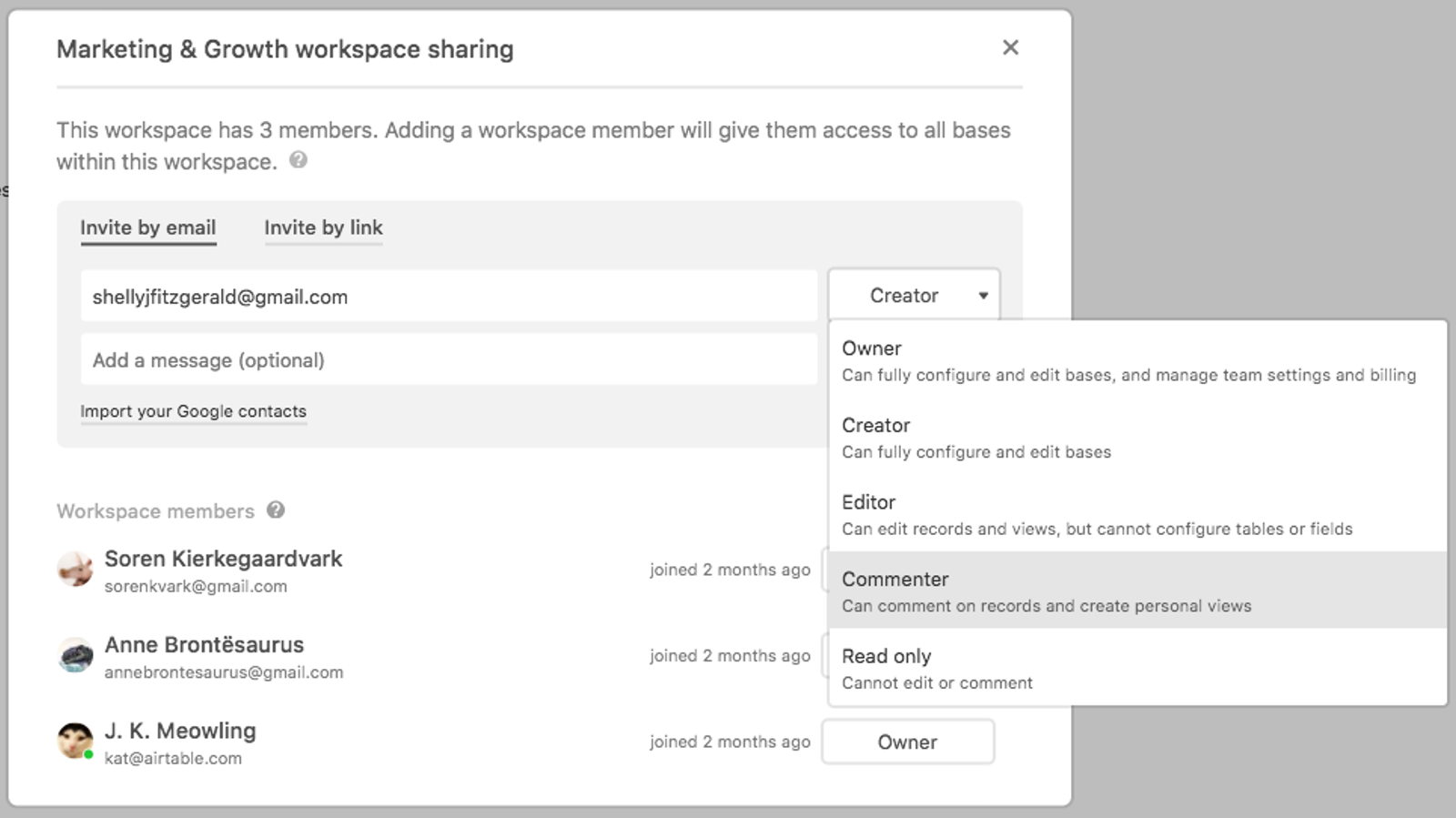Switch to Invite by link tab
1456x818 pixels.
(323, 227)
